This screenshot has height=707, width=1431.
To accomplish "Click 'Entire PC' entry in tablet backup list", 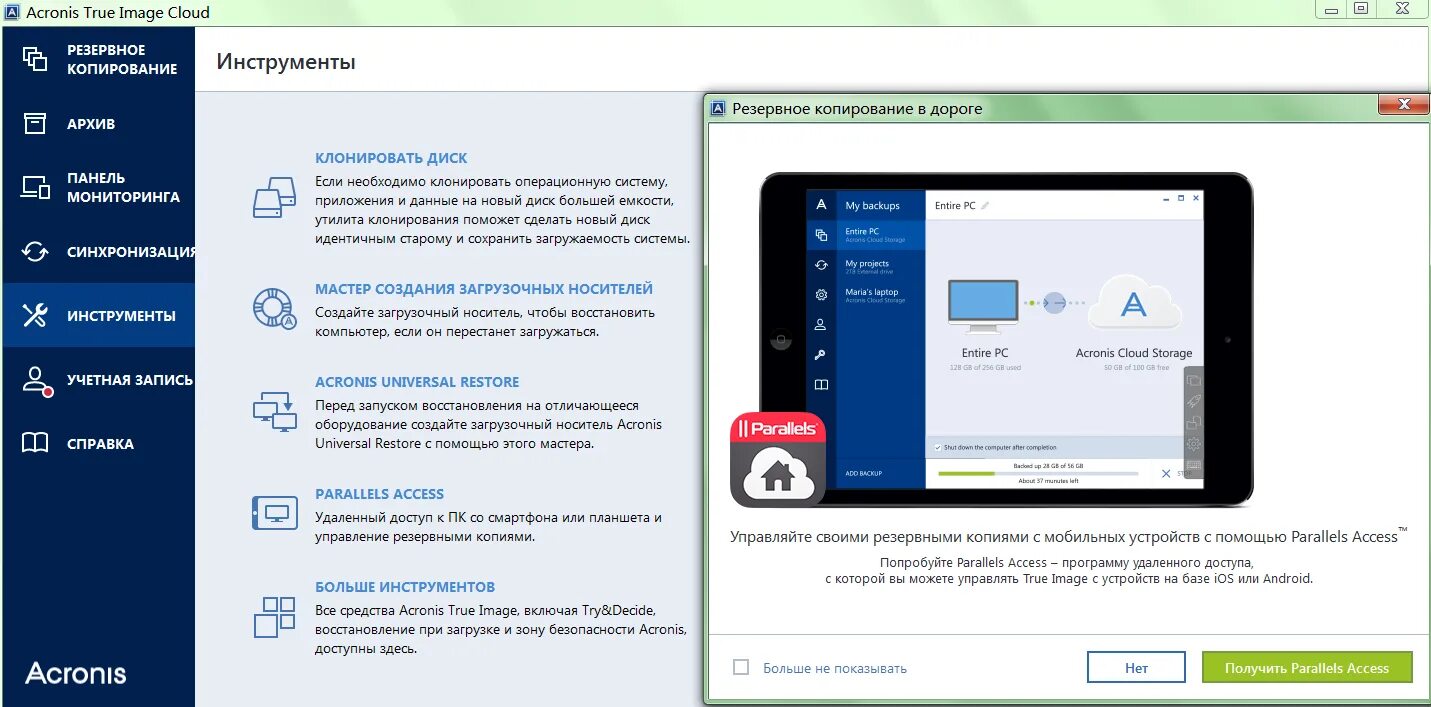I will pos(880,235).
